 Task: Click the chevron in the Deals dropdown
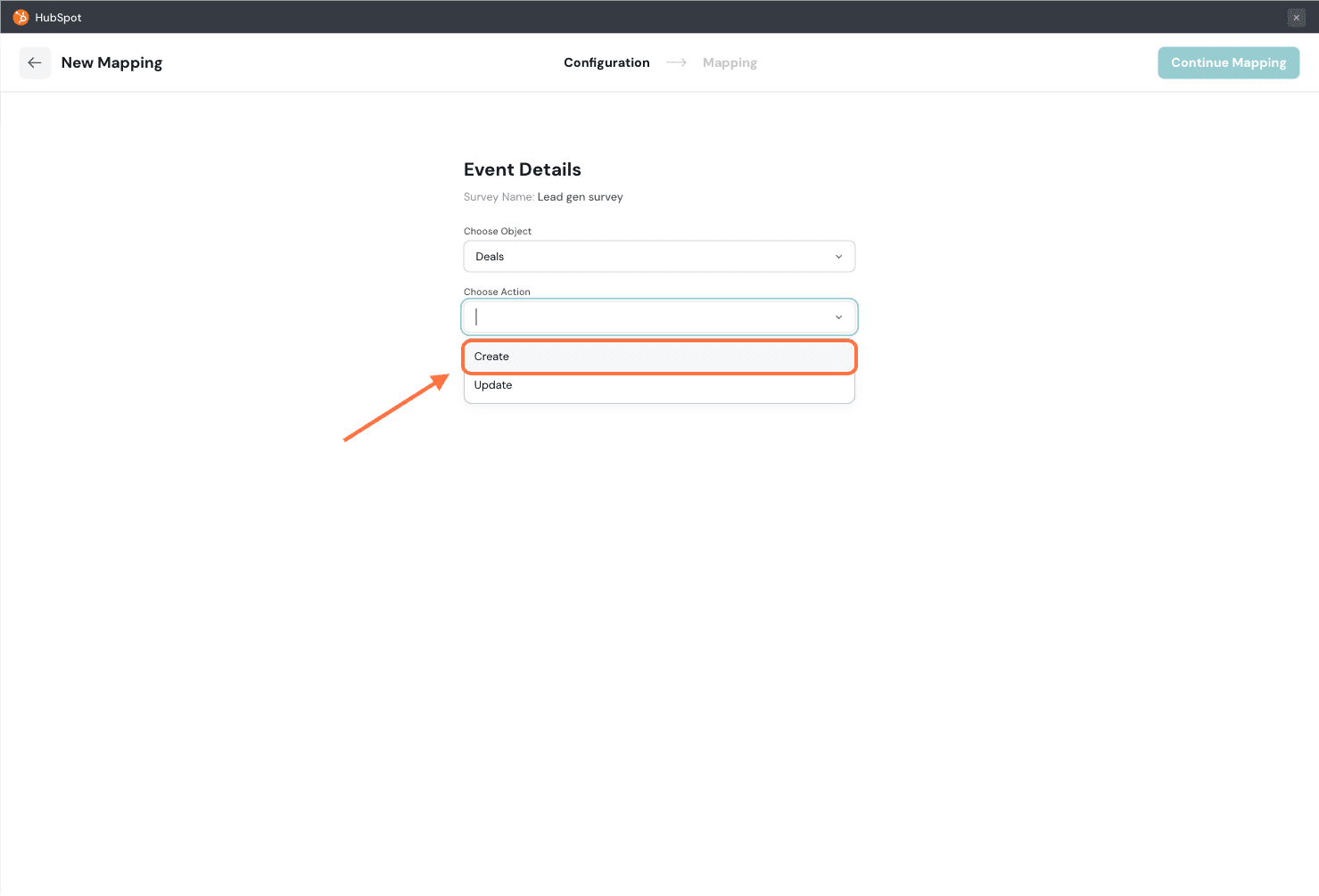(x=838, y=257)
